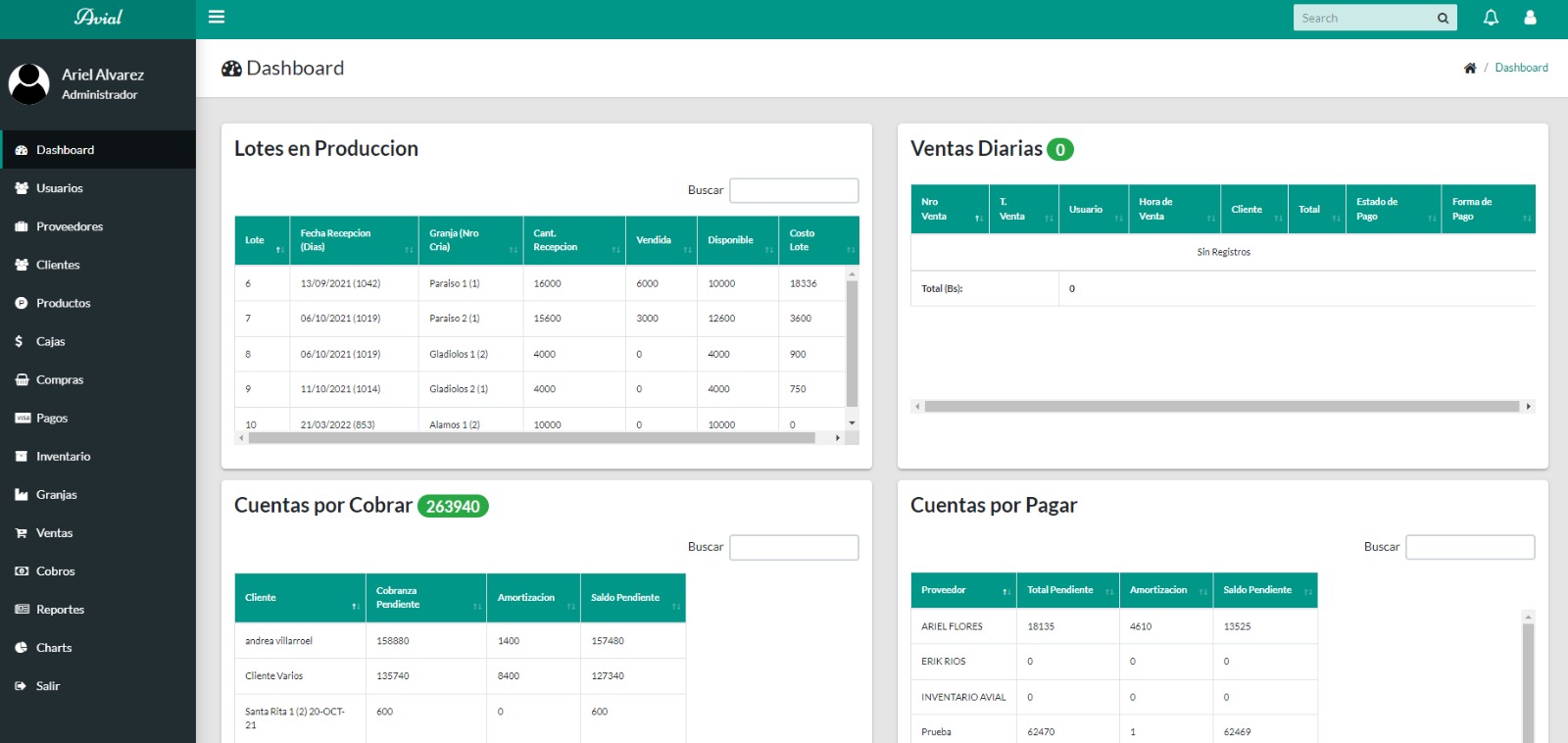Toggle the hamburger sidebar menu icon
This screenshot has width=1568, height=743.
click(x=217, y=17)
